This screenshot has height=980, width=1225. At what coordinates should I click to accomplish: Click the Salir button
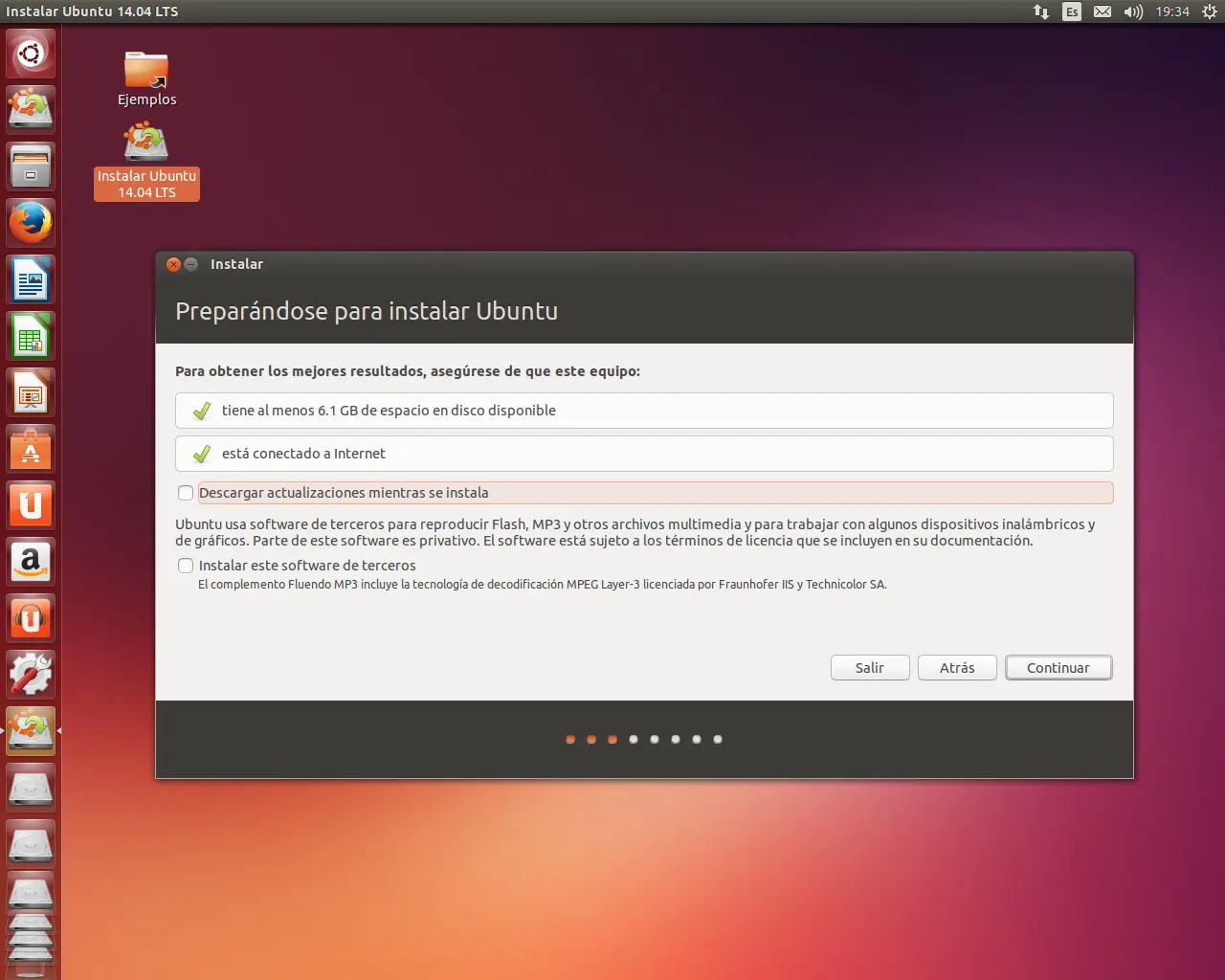coord(870,668)
